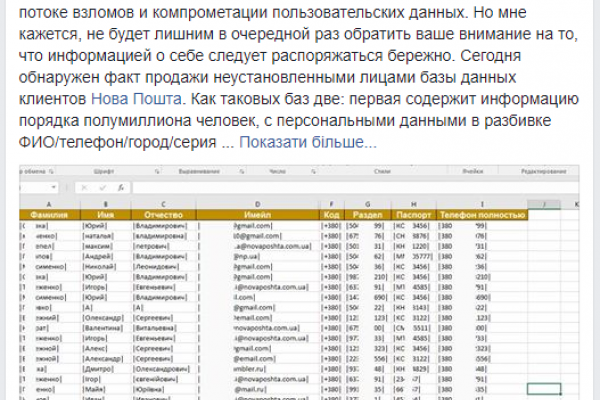The width and height of the screenshot is (600, 400).
Task: Click the Паспорт header cell
Action: pos(414,215)
